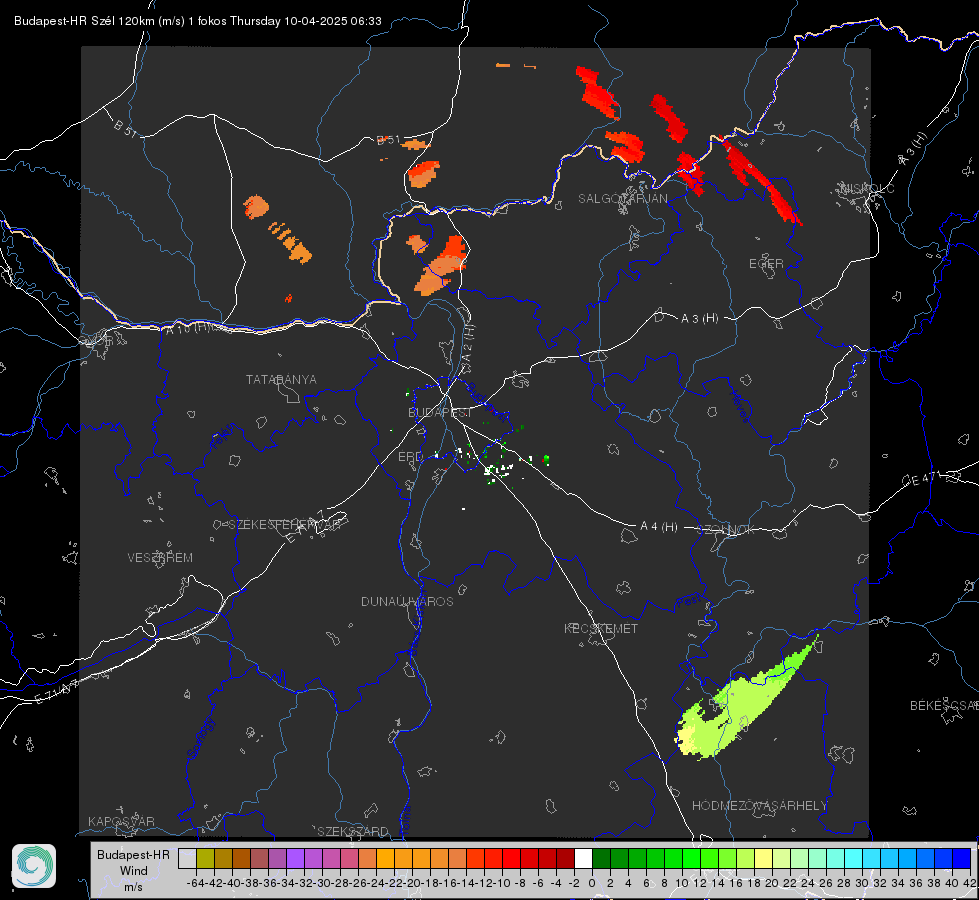979x900 pixels.
Task: Pick the light gray first swatch in the legend
Action: tap(187, 859)
